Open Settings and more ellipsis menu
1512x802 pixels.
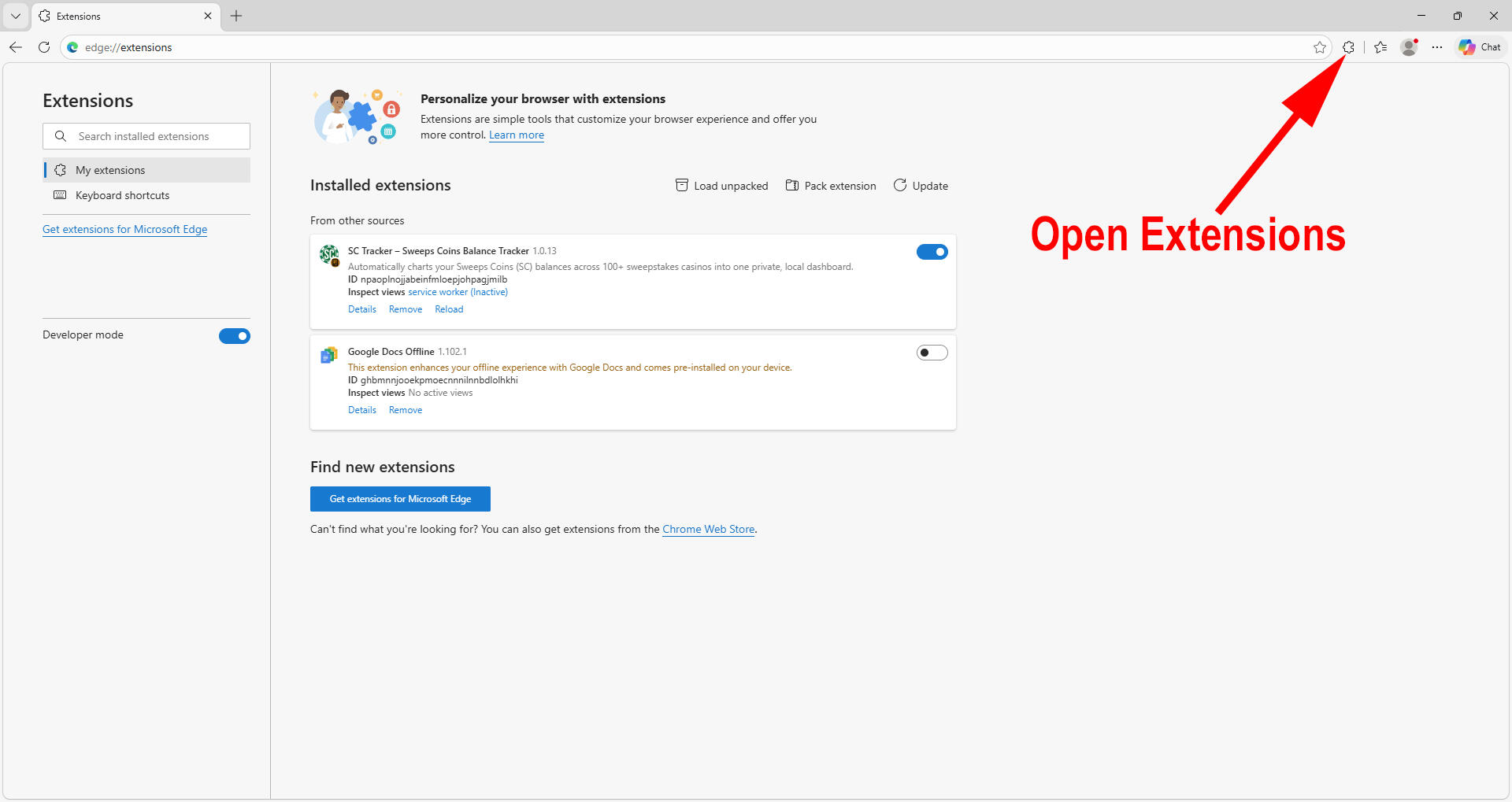point(1437,47)
